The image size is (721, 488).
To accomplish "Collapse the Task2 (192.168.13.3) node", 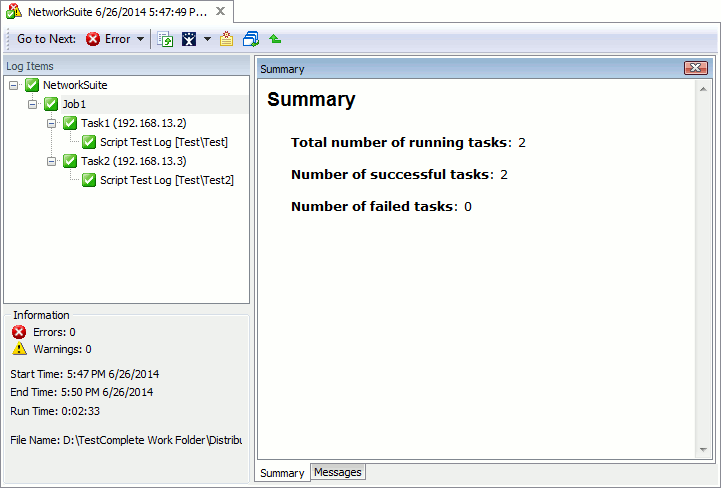I will tap(52, 161).
